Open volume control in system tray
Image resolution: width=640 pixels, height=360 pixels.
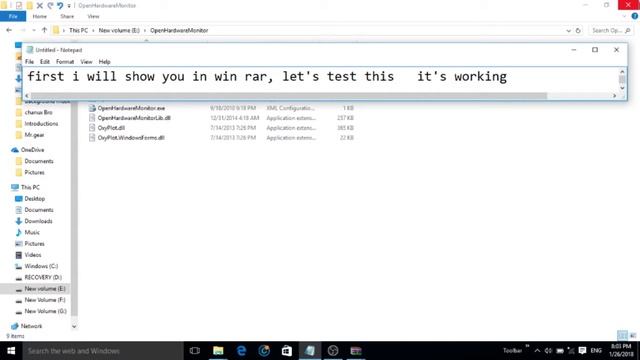pos(548,351)
